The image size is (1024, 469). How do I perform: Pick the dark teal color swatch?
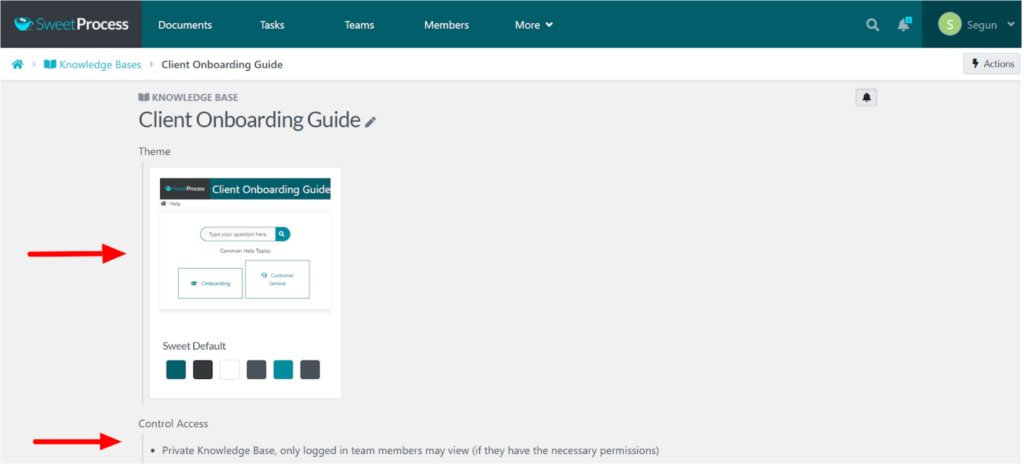pyautogui.click(x=176, y=370)
